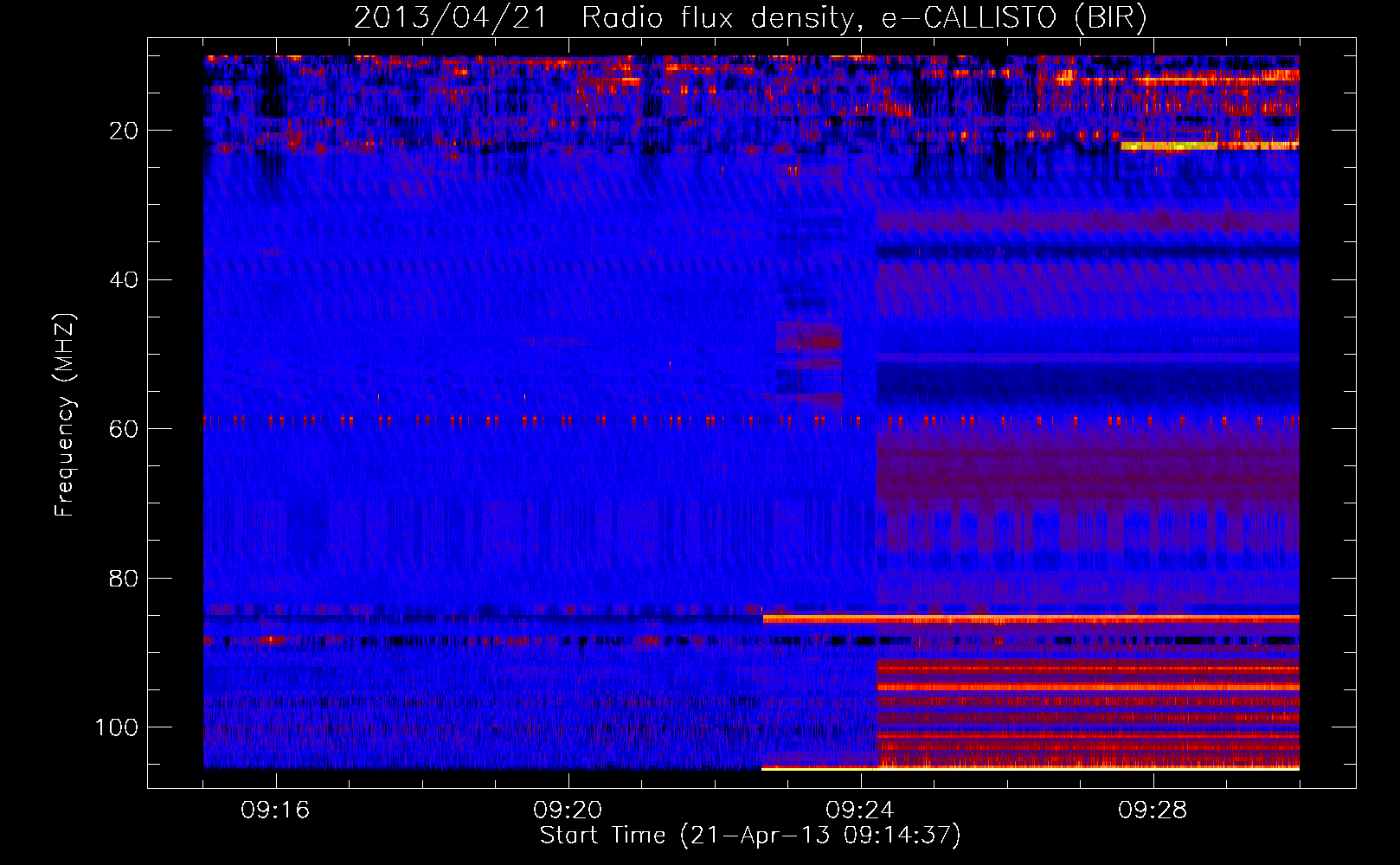Click the '40' frequency tick label
The width and height of the screenshot is (1400, 865).
(124, 280)
